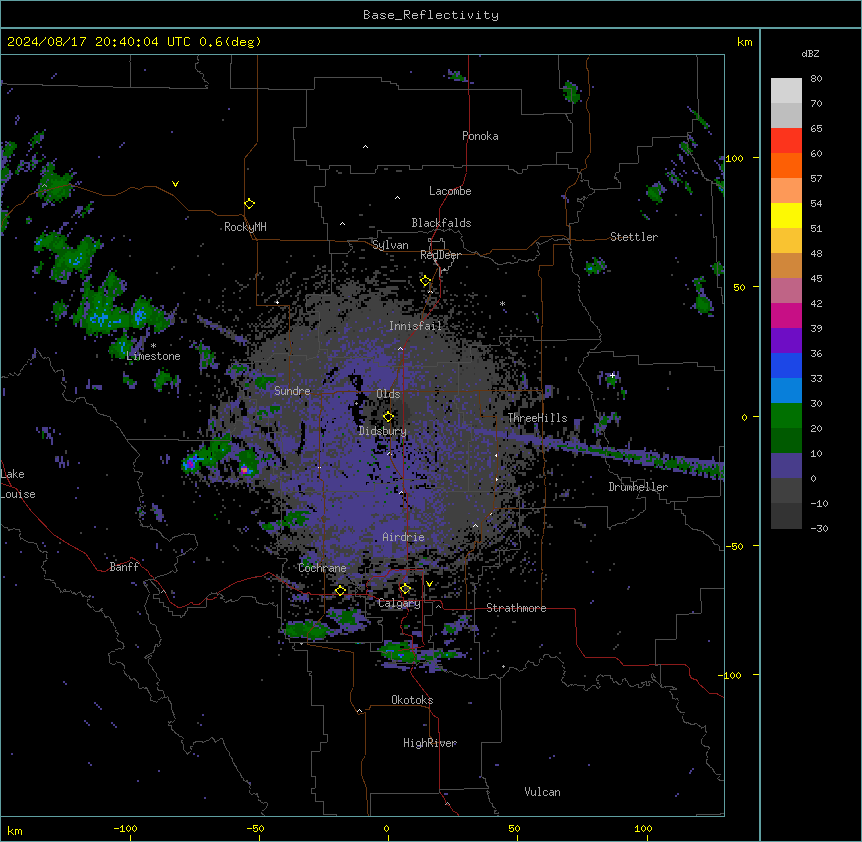Select the yellow diamond marker just above Calgary label
The width and height of the screenshot is (862, 842).
(405, 589)
